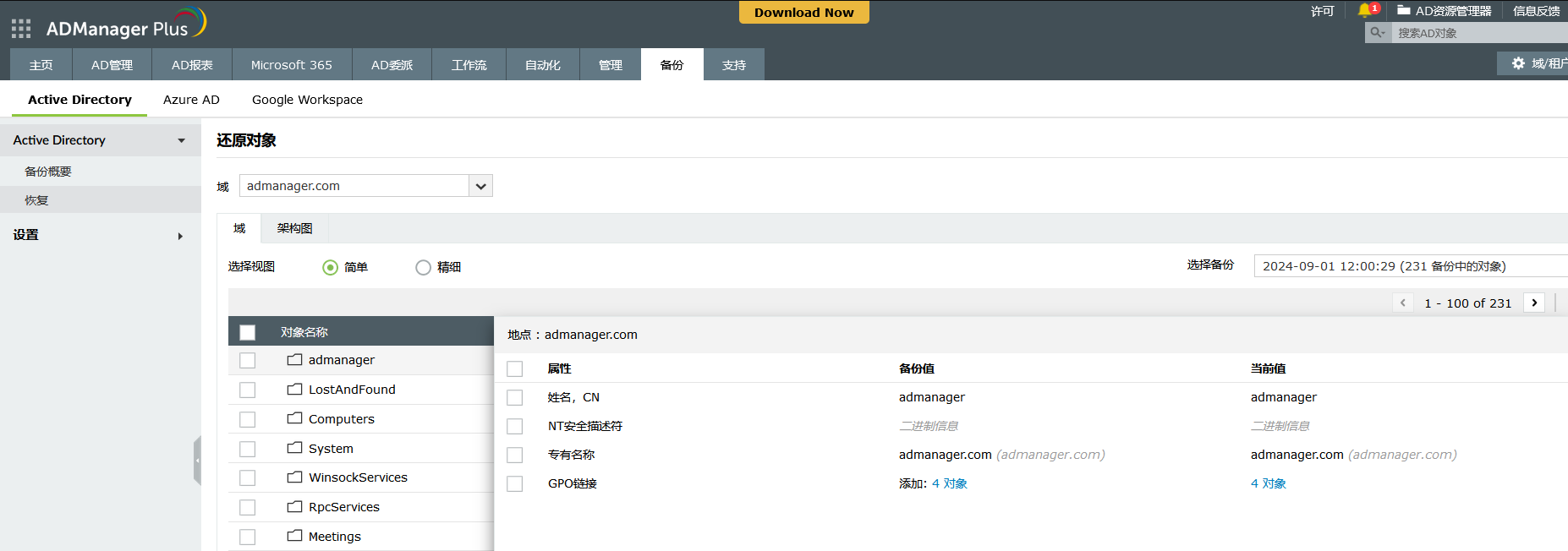Click folder icon for WinsockServices
This screenshot has height=551, width=1568.
(294, 477)
